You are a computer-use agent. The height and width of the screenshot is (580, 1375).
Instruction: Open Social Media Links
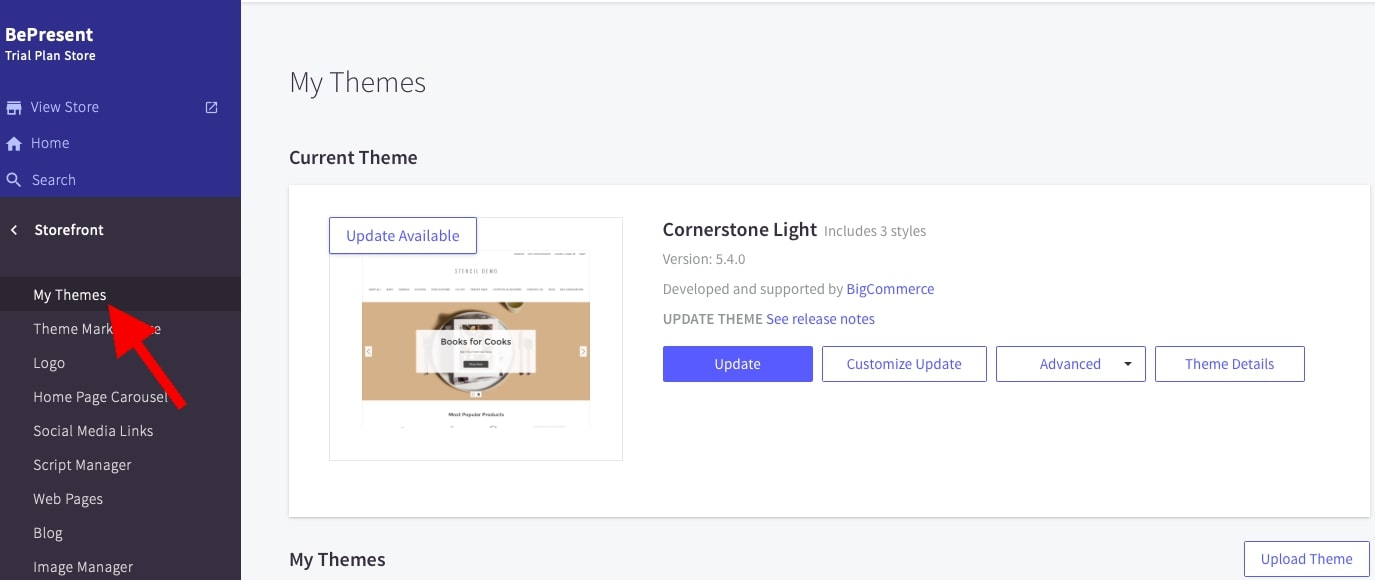pos(93,431)
